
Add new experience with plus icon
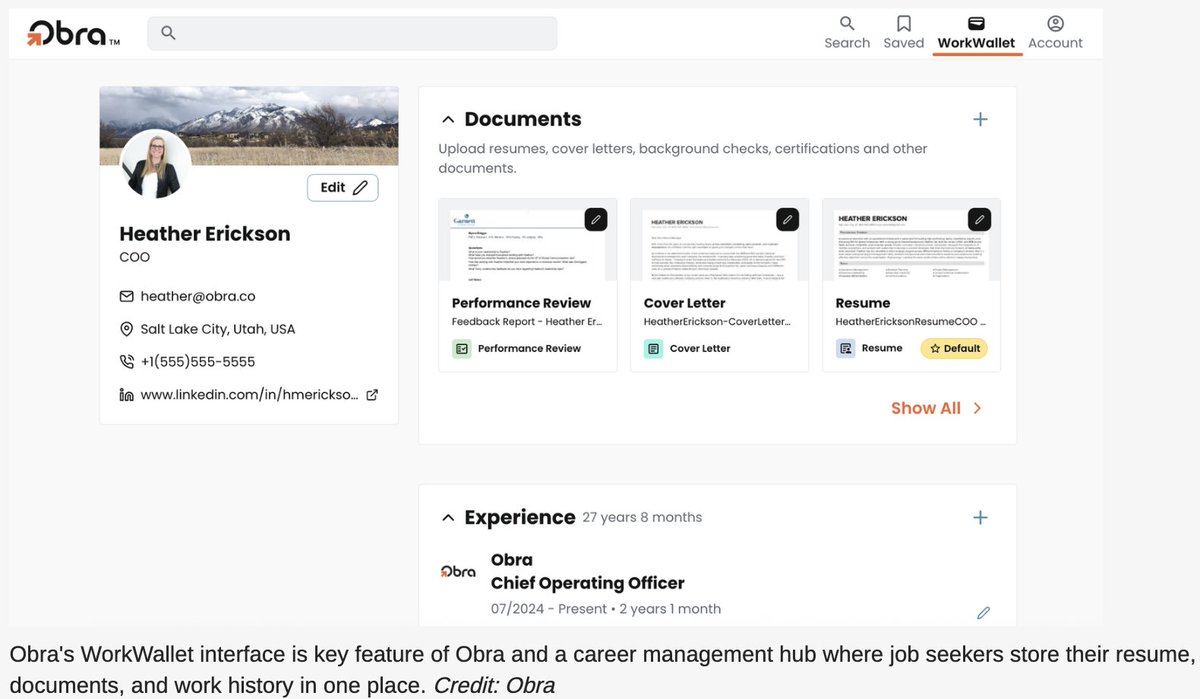click(x=980, y=518)
